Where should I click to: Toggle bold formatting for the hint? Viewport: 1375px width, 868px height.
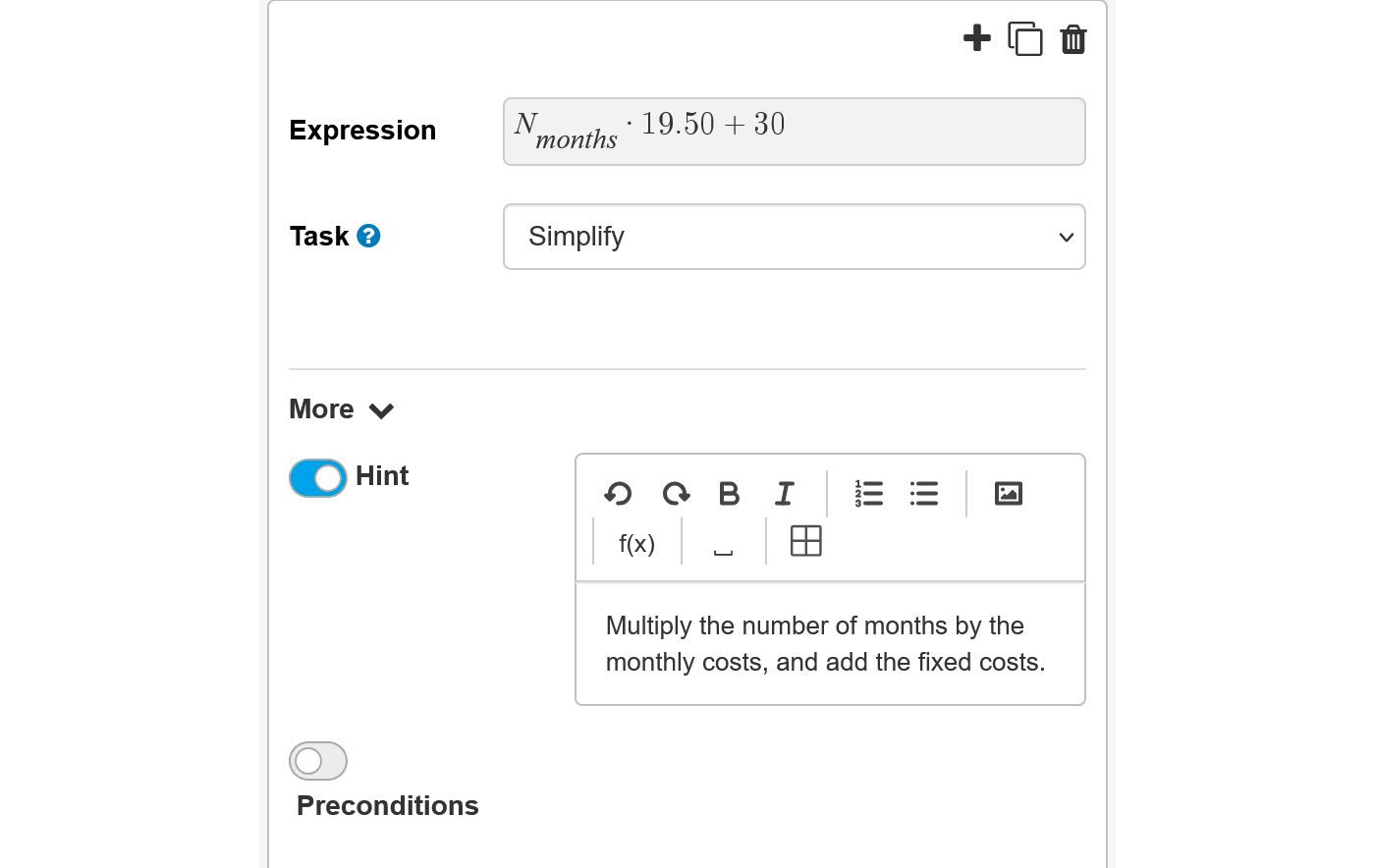click(x=729, y=494)
